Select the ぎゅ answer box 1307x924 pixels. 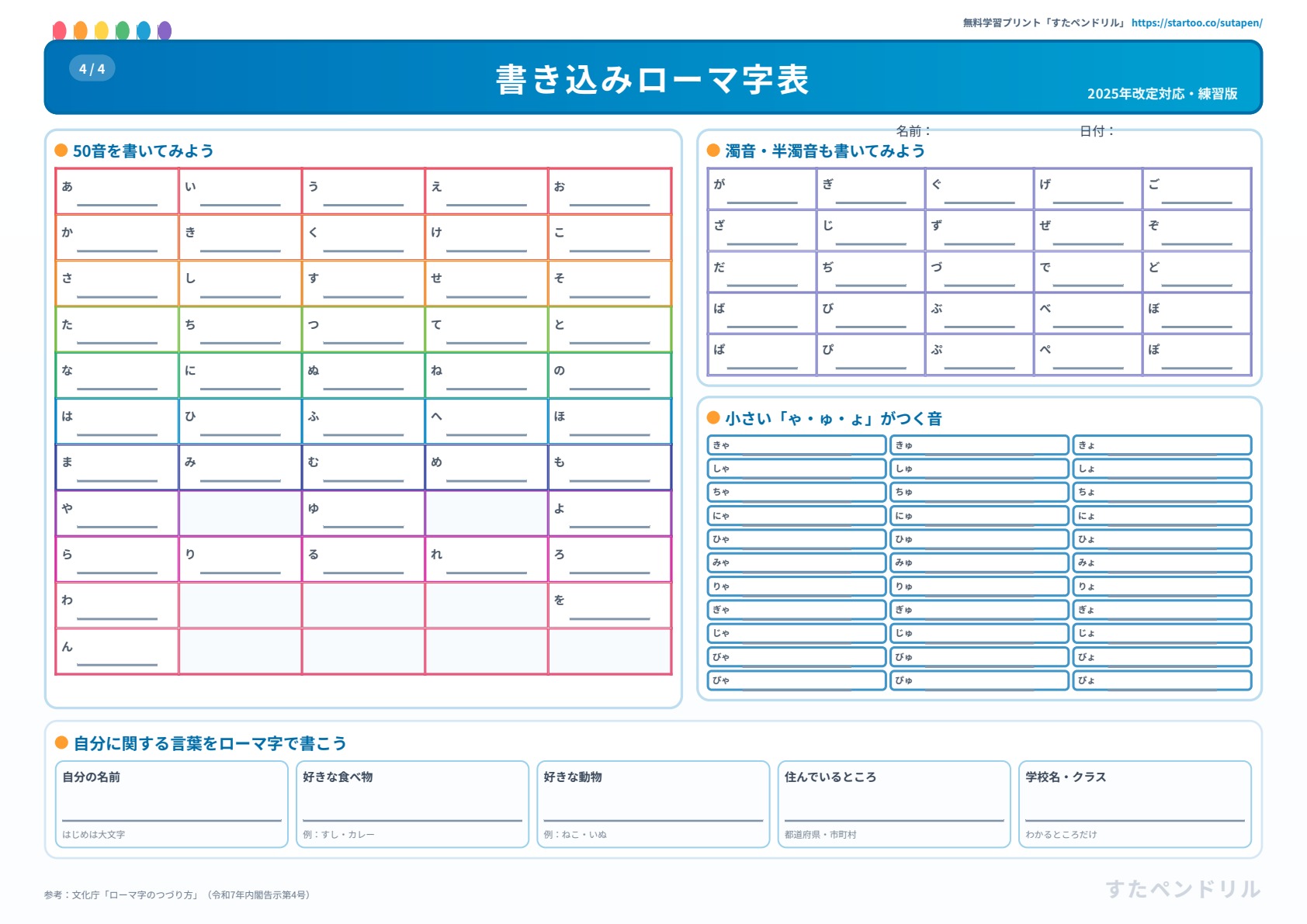pos(979,610)
